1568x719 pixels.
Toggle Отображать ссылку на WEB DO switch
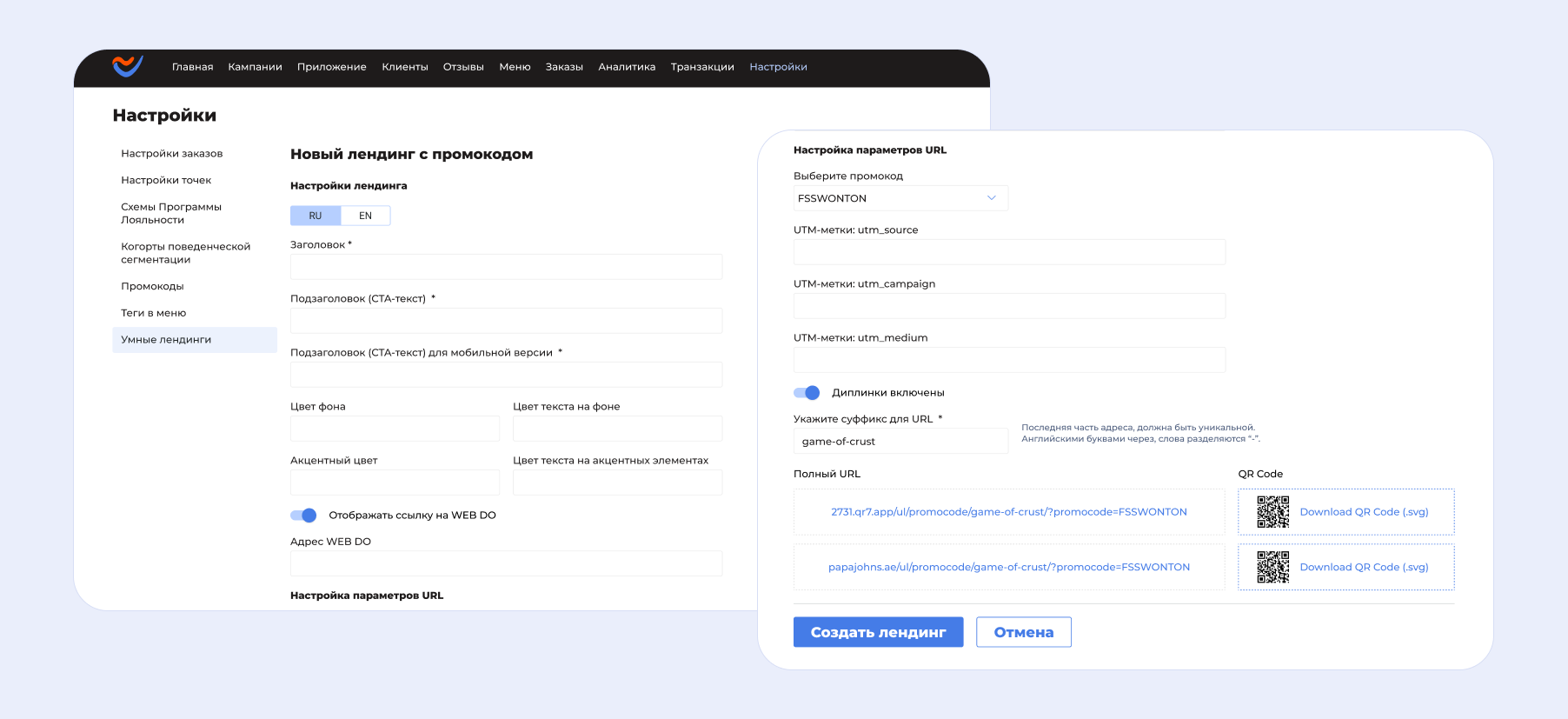click(303, 516)
